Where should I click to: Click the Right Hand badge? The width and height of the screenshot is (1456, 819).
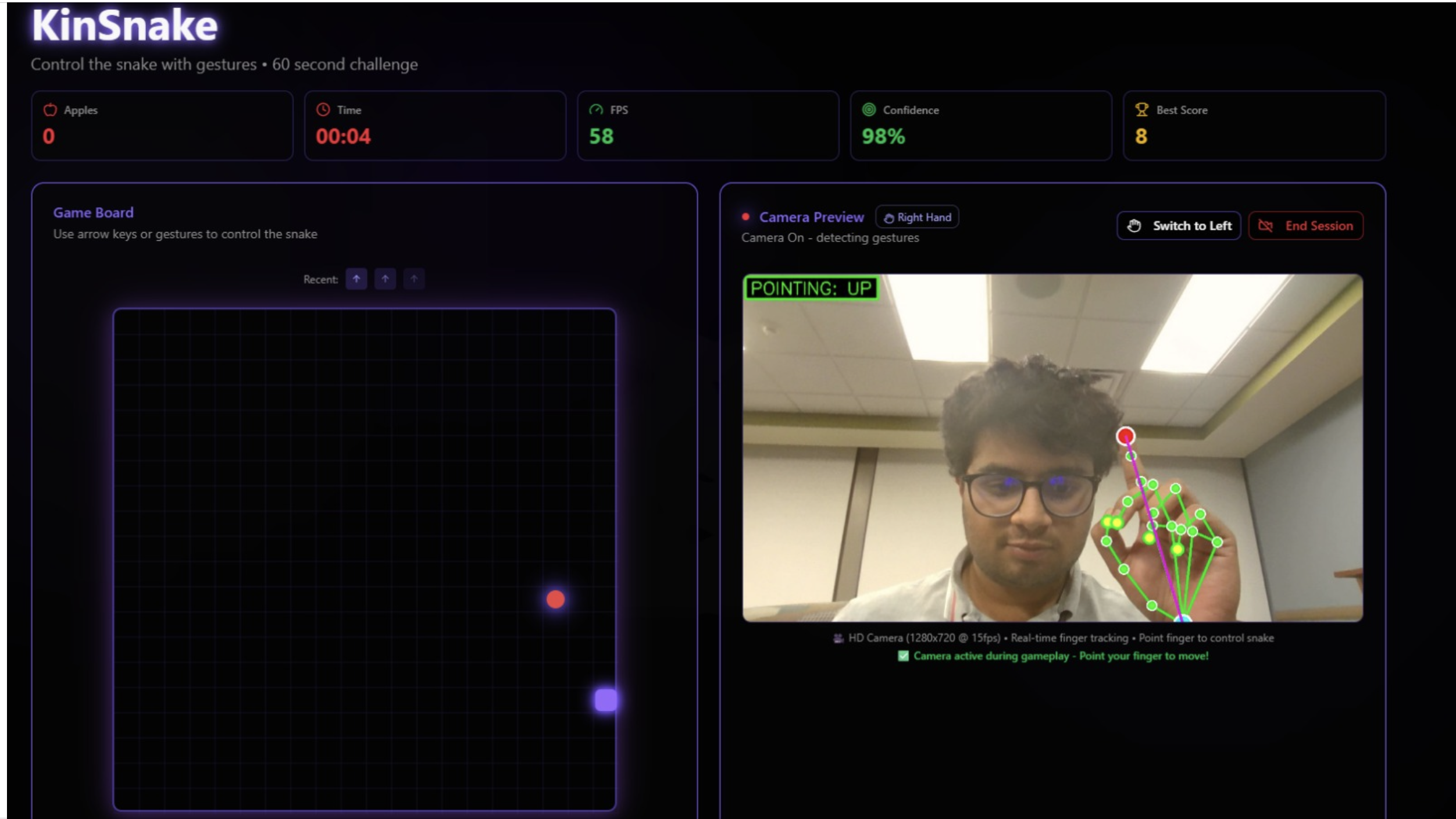click(x=917, y=218)
